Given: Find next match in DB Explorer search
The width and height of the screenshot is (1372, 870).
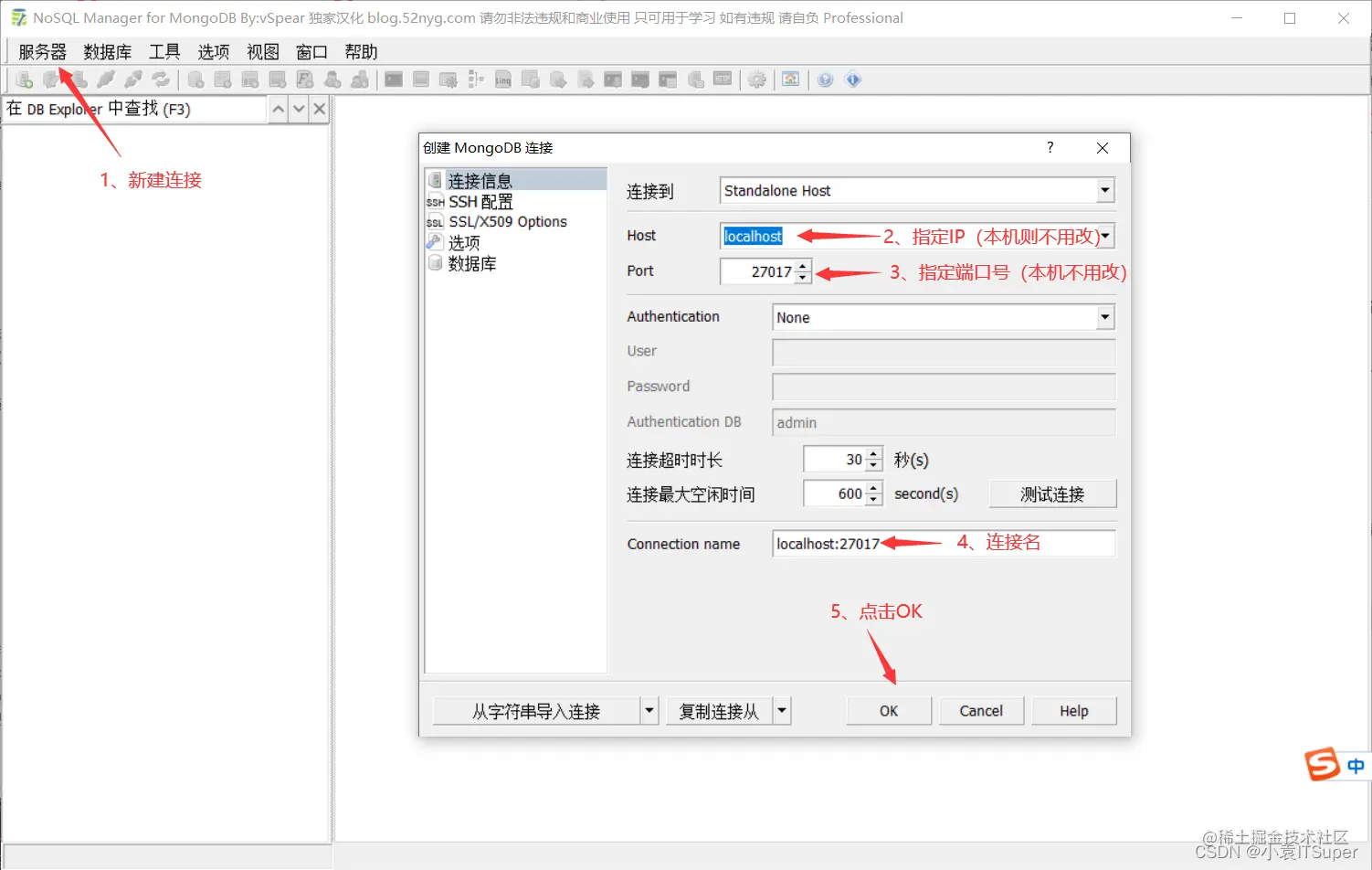Looking at the screenshot, I should pos(299,110).
